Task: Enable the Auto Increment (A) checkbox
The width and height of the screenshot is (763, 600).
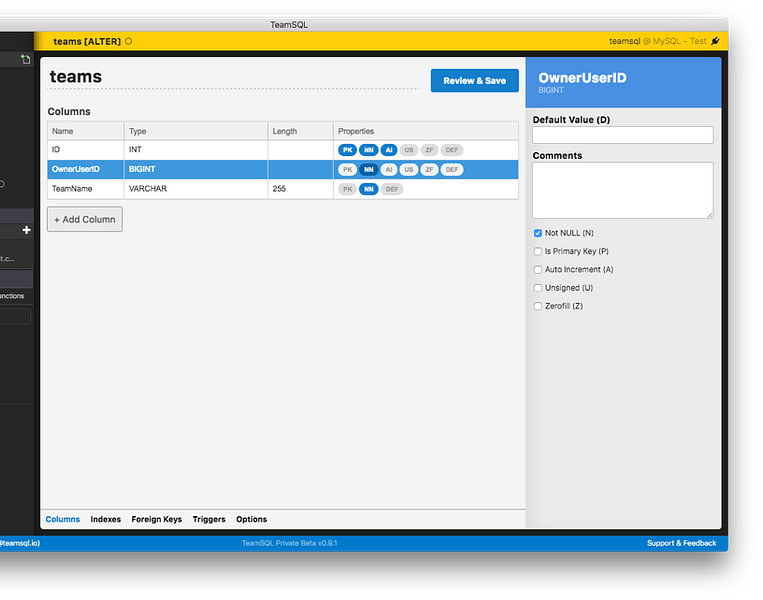Action: (538, 270)
